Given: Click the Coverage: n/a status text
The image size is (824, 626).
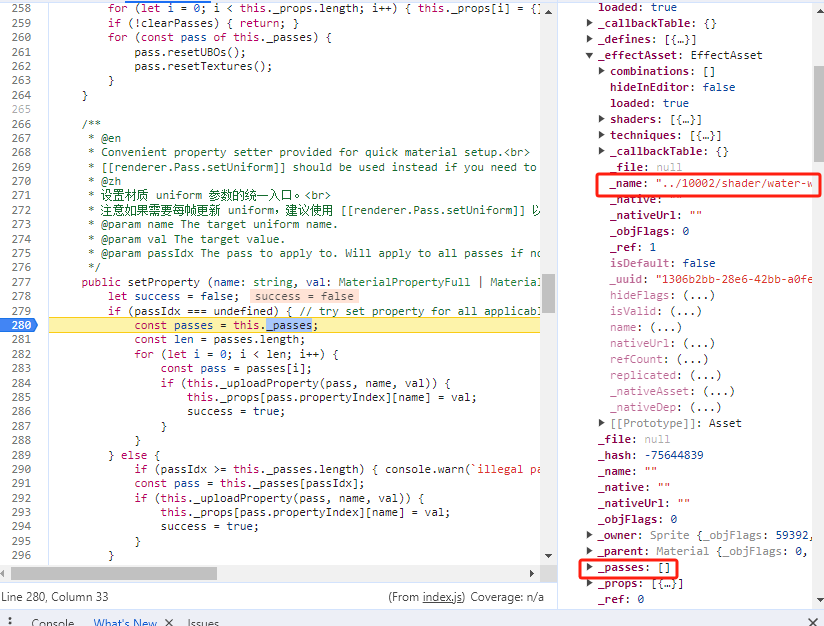Looking at the screenshot, I should [x=507, y=597].
